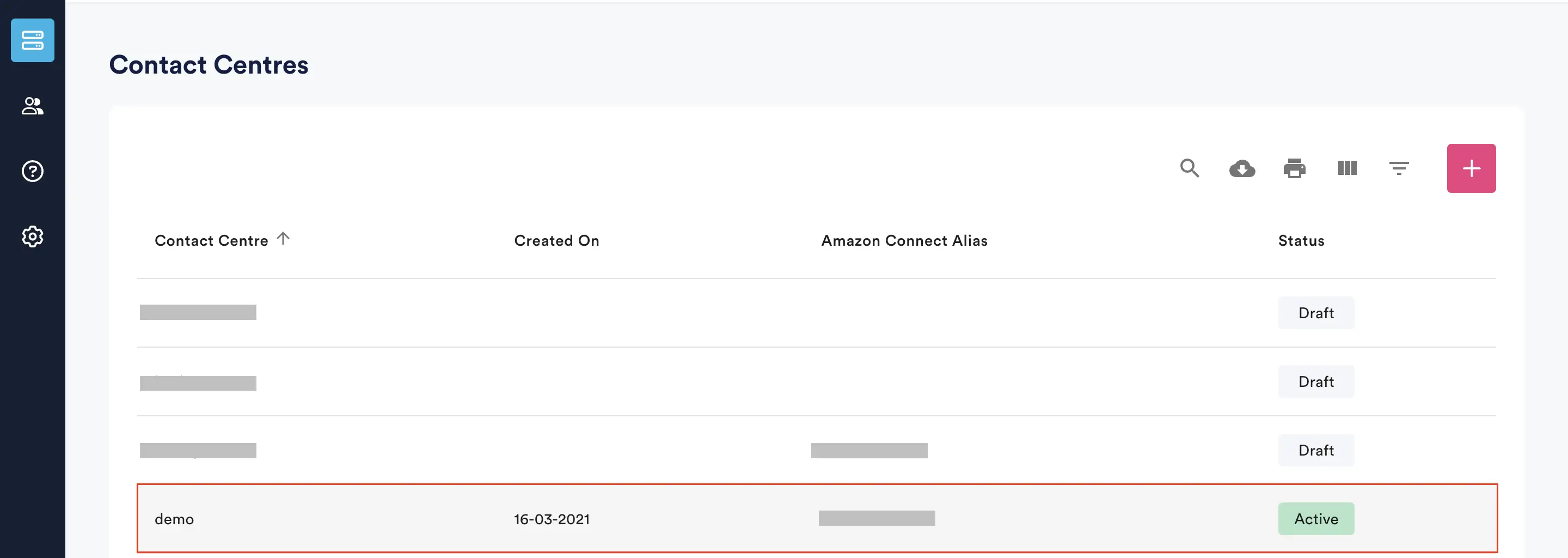The image size is (1568, 558).
Task: Toggle sort arrow beside Contact Centre header
Action: point(283,239)
